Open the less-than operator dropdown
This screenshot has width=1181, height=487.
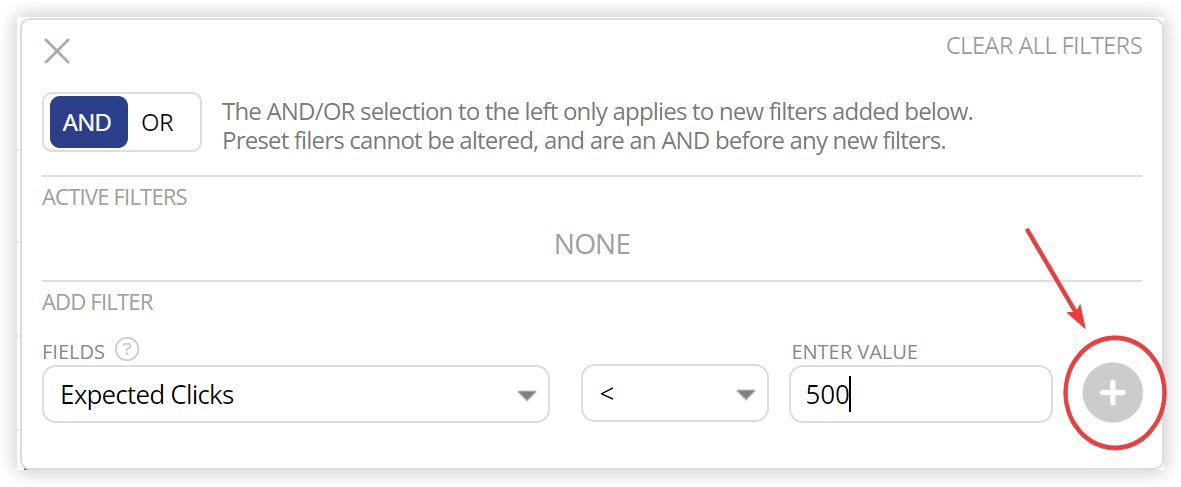click(x=675, y=394)
